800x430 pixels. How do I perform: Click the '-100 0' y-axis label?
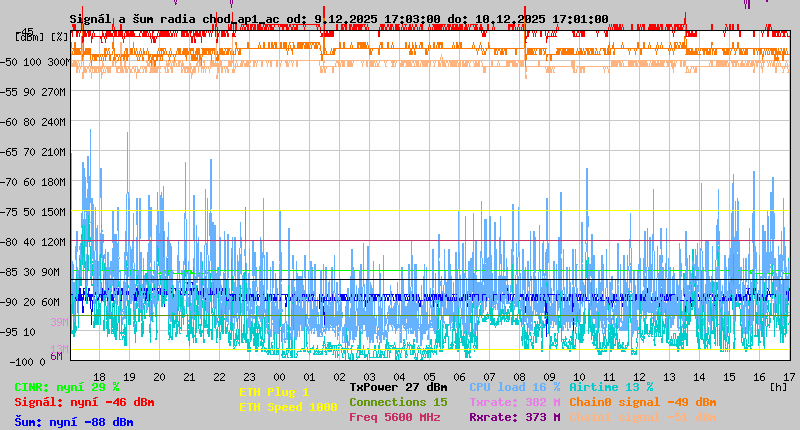(27, 362)
